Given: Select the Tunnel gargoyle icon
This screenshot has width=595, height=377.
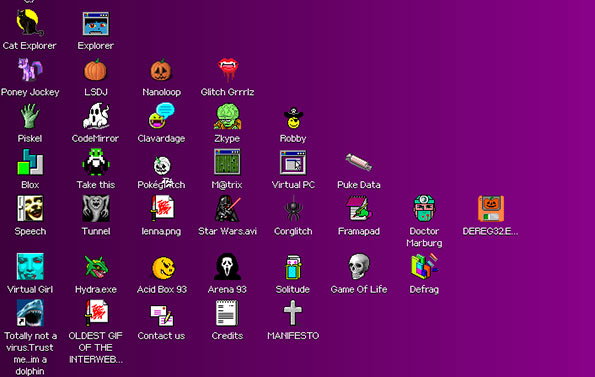Looking at the screenshot, I should (96, 209).
